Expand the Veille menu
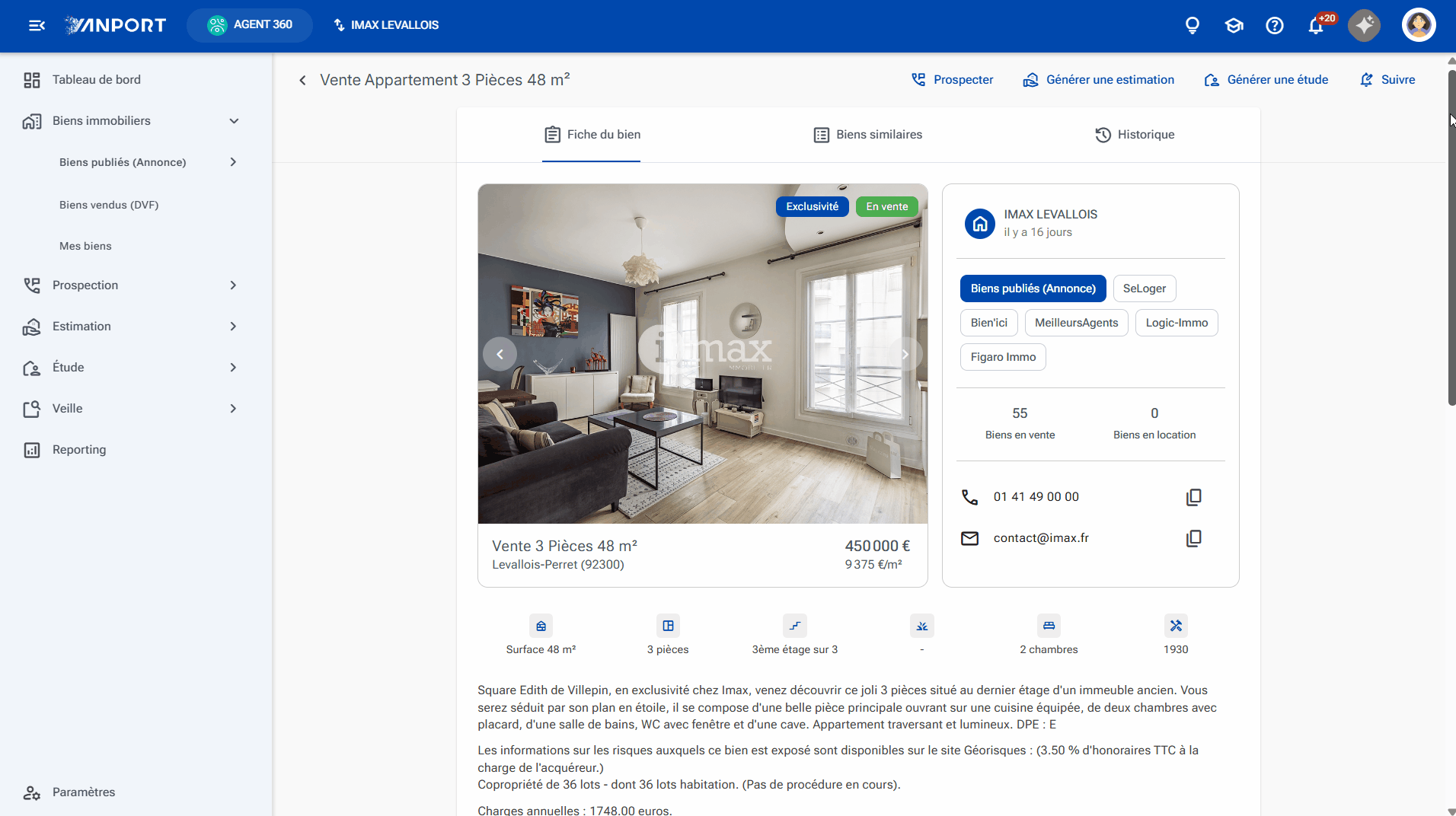The width and height of the screenshot is (1456, 816). [233, 409]
